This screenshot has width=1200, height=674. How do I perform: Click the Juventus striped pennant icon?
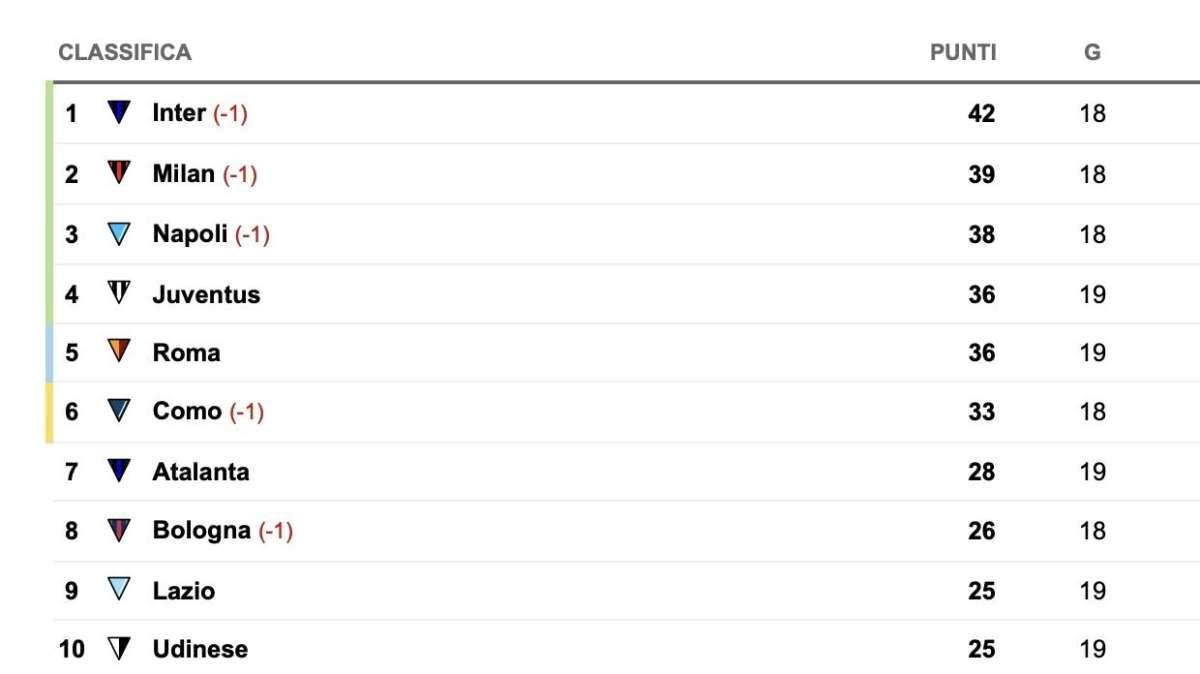pyautogui.click(x=119, y=293)
